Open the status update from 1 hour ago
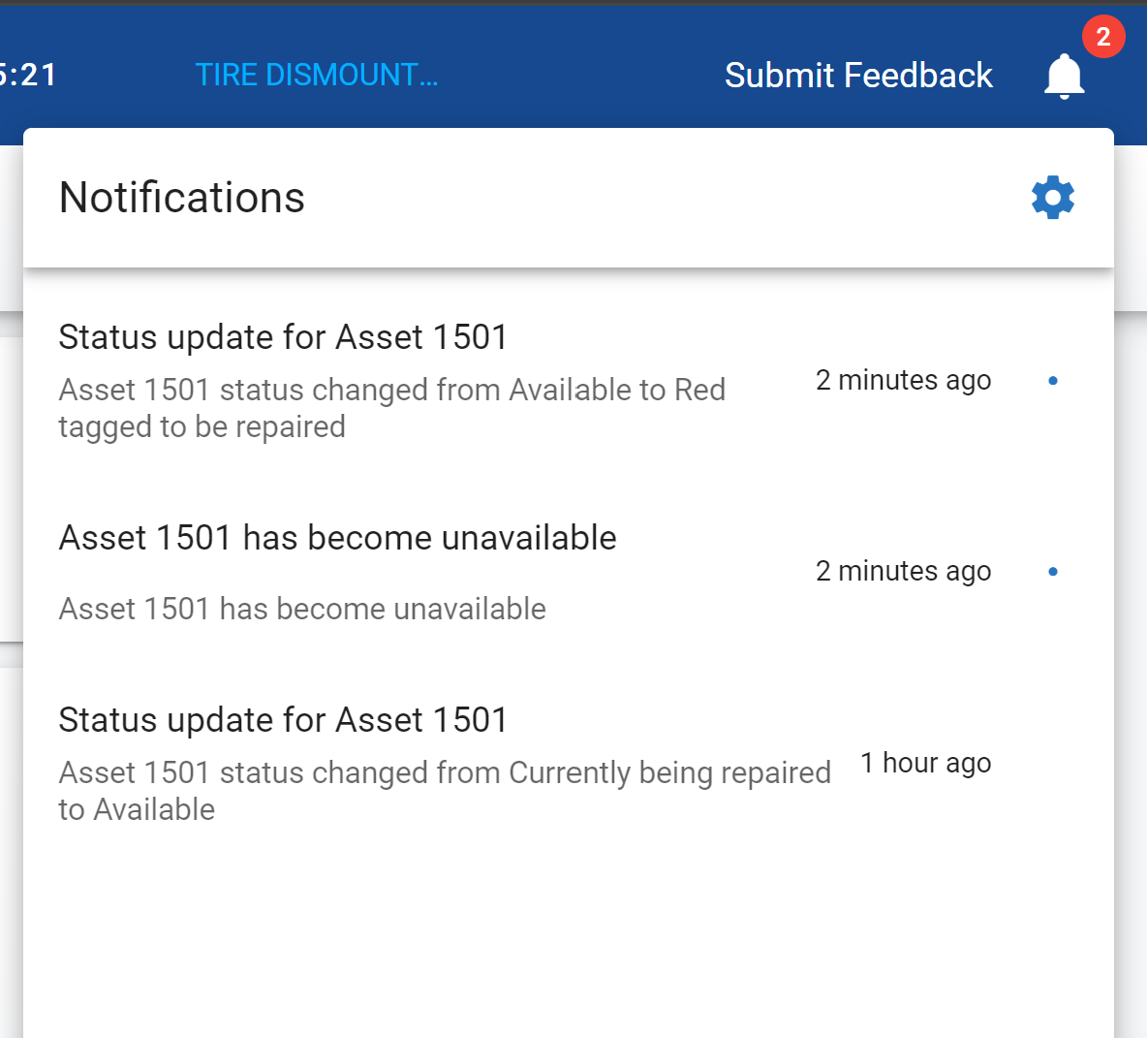Viewport: 1148px width, 1038px height. click(283, 720)
